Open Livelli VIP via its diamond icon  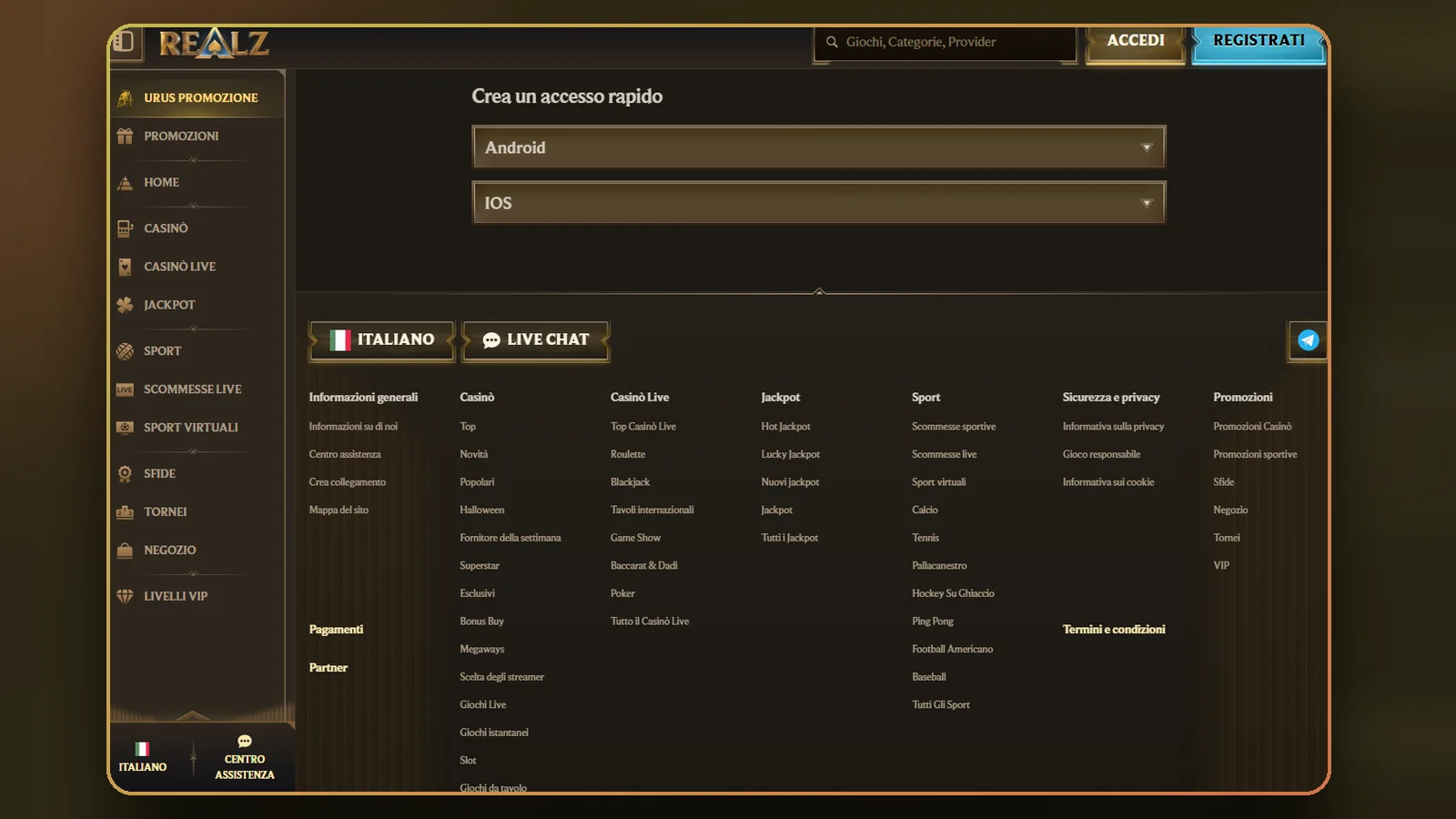(x=125, y=596)
